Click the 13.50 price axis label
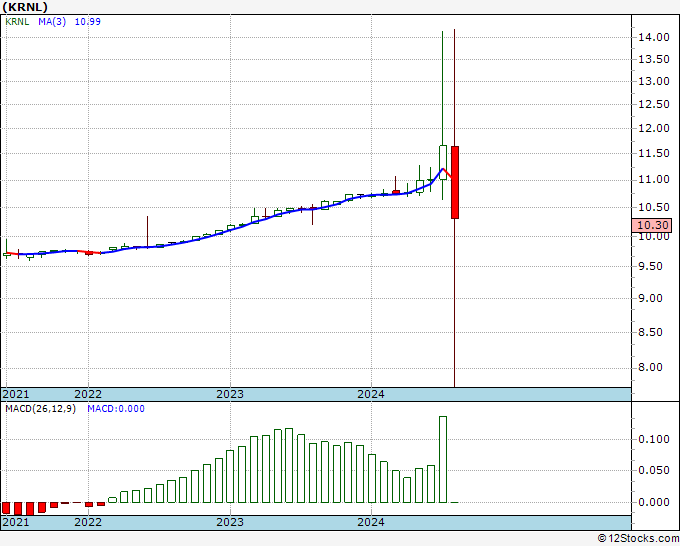This screenshot has width=680, height=546. [654, 59]
